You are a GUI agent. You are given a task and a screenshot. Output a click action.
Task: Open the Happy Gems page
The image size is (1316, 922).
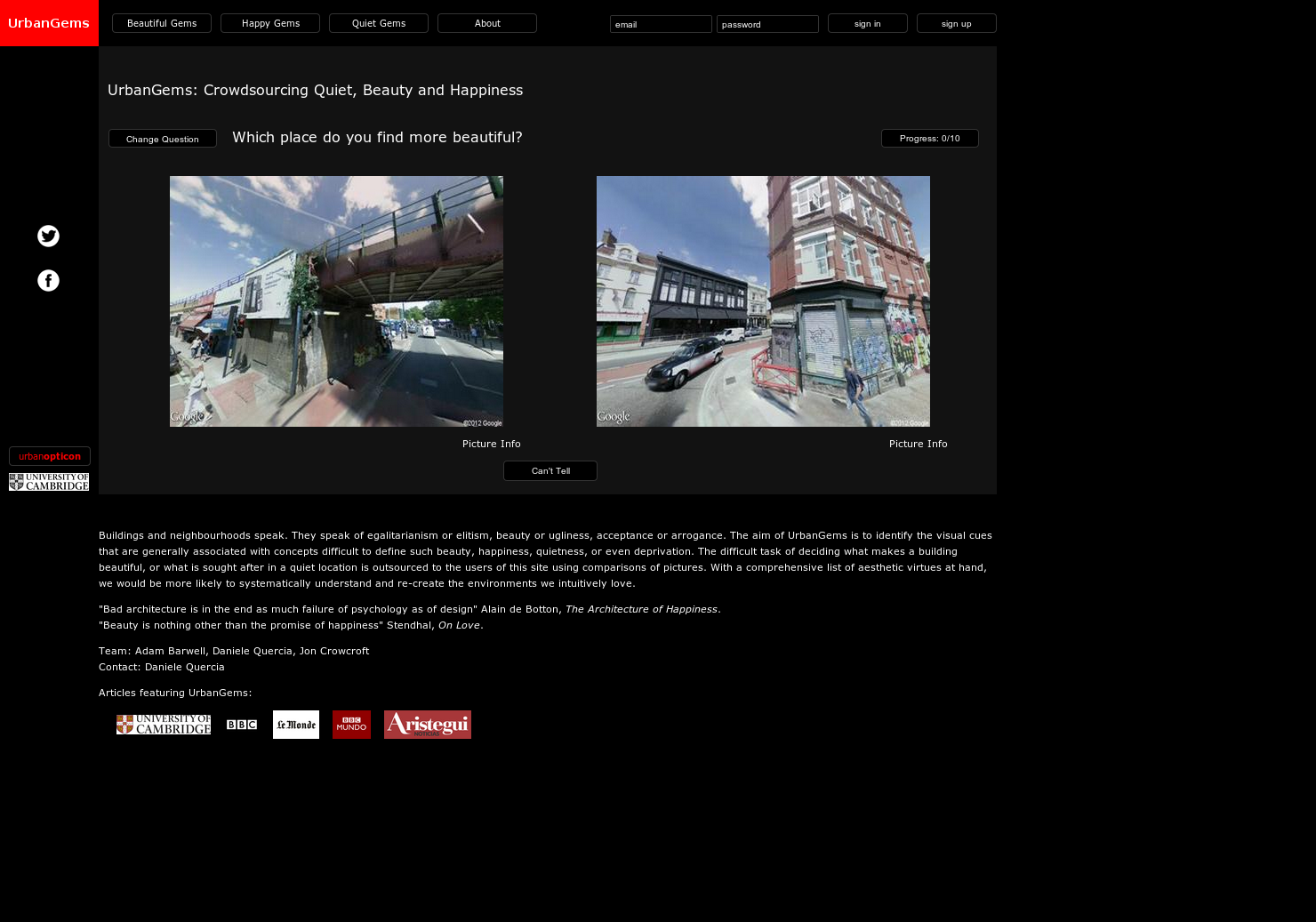coord(269,23)
